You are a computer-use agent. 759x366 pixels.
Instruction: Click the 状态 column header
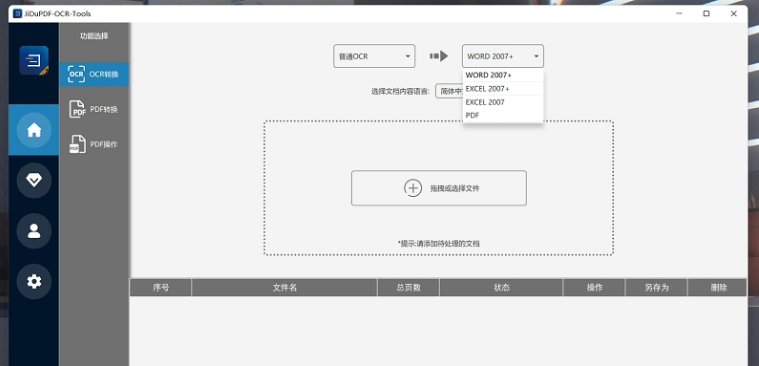[501, 288]
